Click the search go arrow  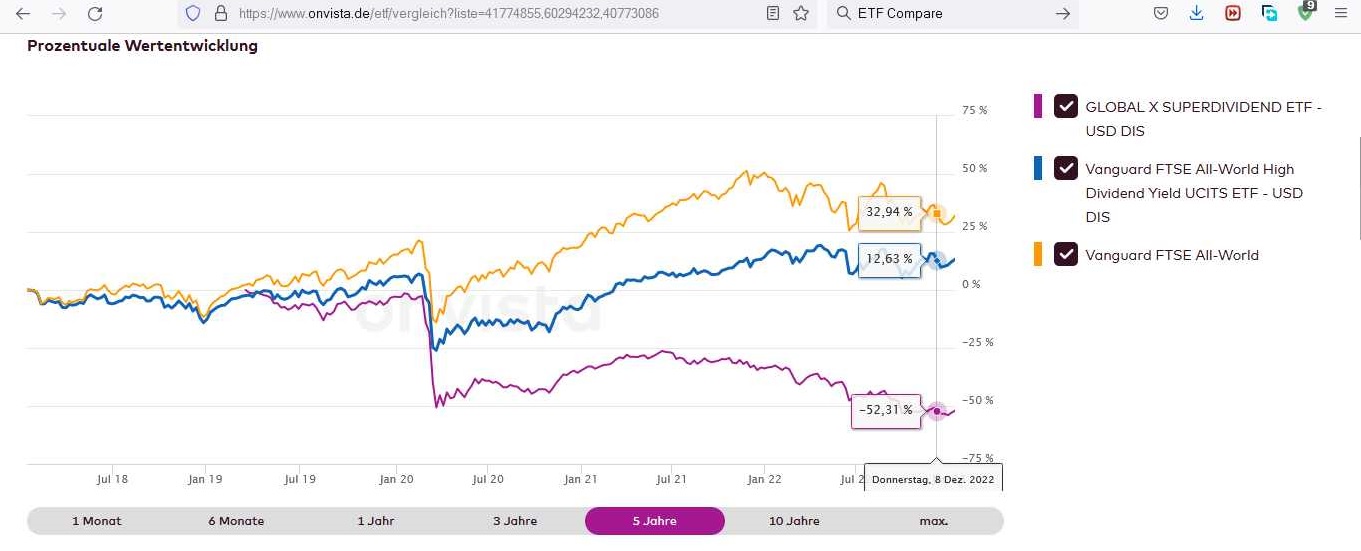[1063, 14]
